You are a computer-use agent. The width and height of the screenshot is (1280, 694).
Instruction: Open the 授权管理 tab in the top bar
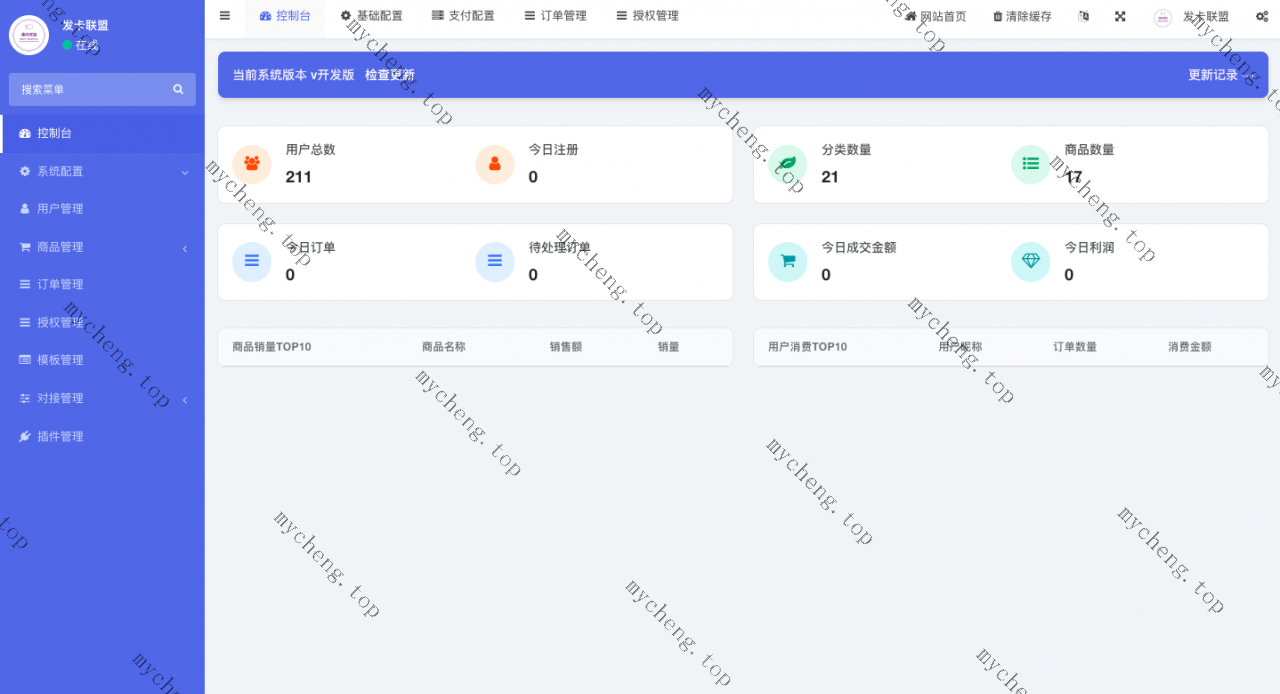click(x=647, y=16)
